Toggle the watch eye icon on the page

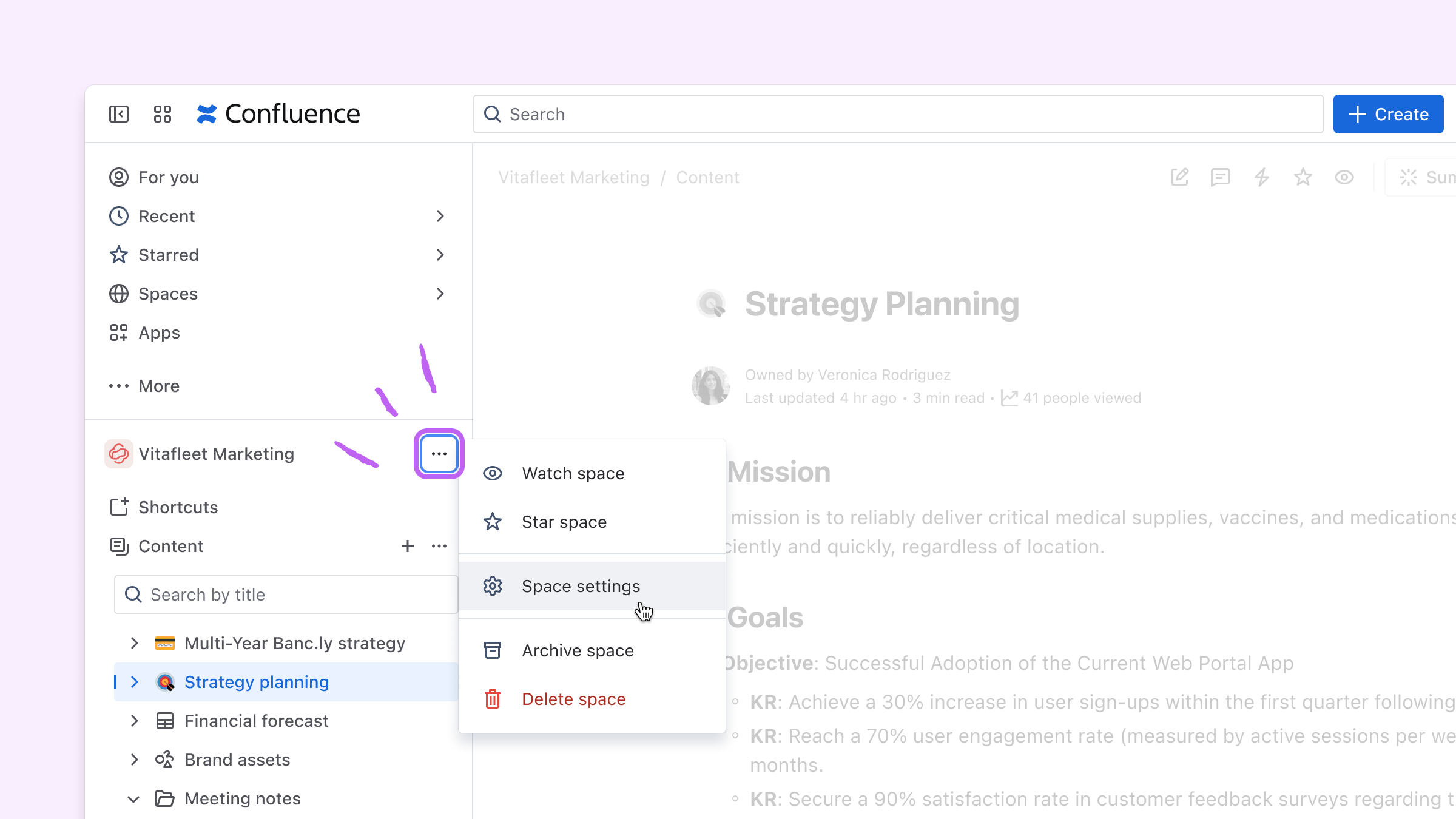(1344, 177)
